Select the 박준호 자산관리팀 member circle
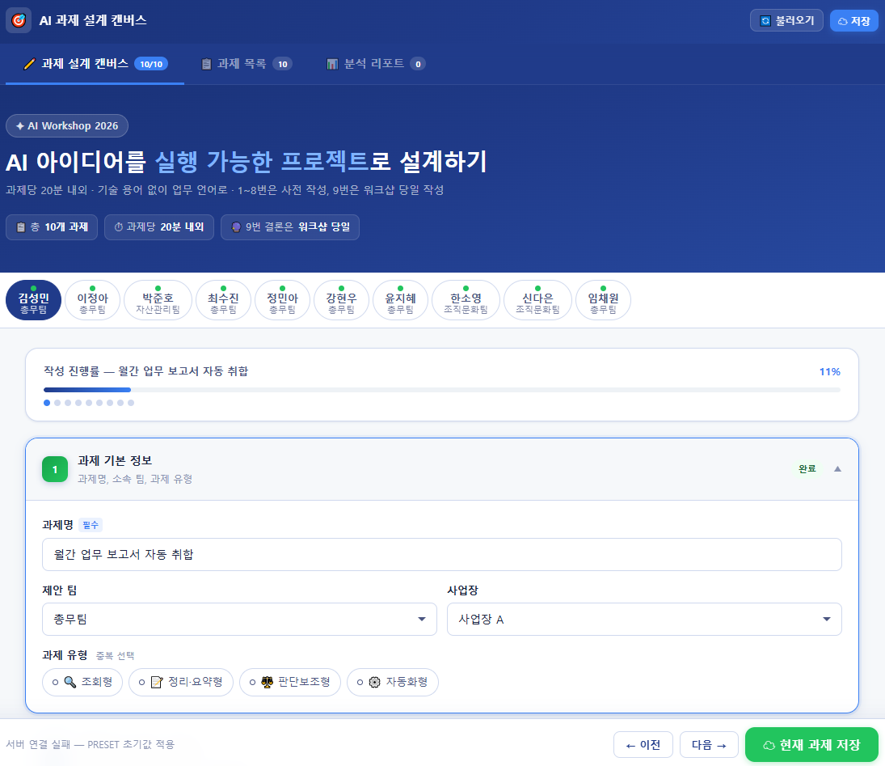885x766 pixels. pyautogui.click(x=158, y=300)
